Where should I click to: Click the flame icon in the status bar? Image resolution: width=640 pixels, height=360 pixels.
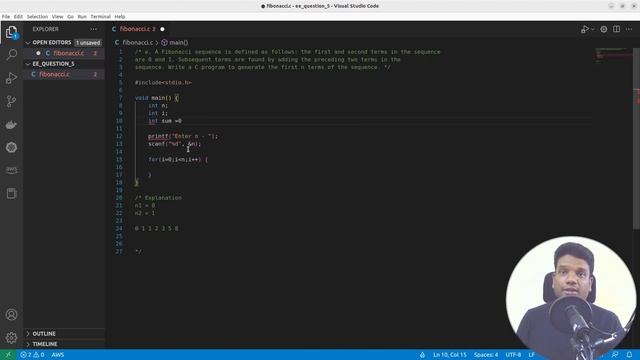pyautogui.click(x=422, y=355)
